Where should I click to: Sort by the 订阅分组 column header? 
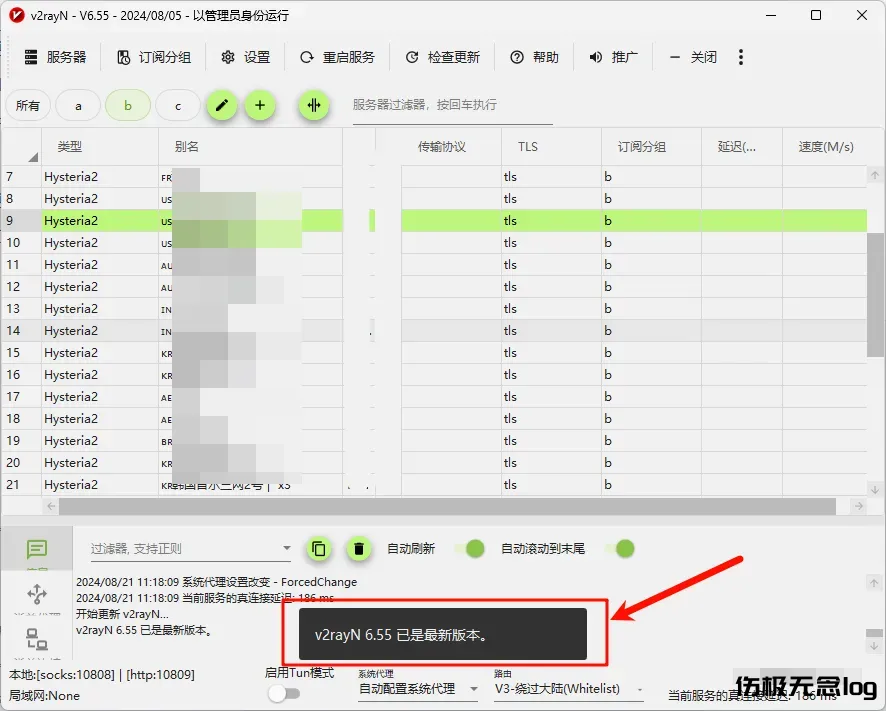(x=651, y=147)
